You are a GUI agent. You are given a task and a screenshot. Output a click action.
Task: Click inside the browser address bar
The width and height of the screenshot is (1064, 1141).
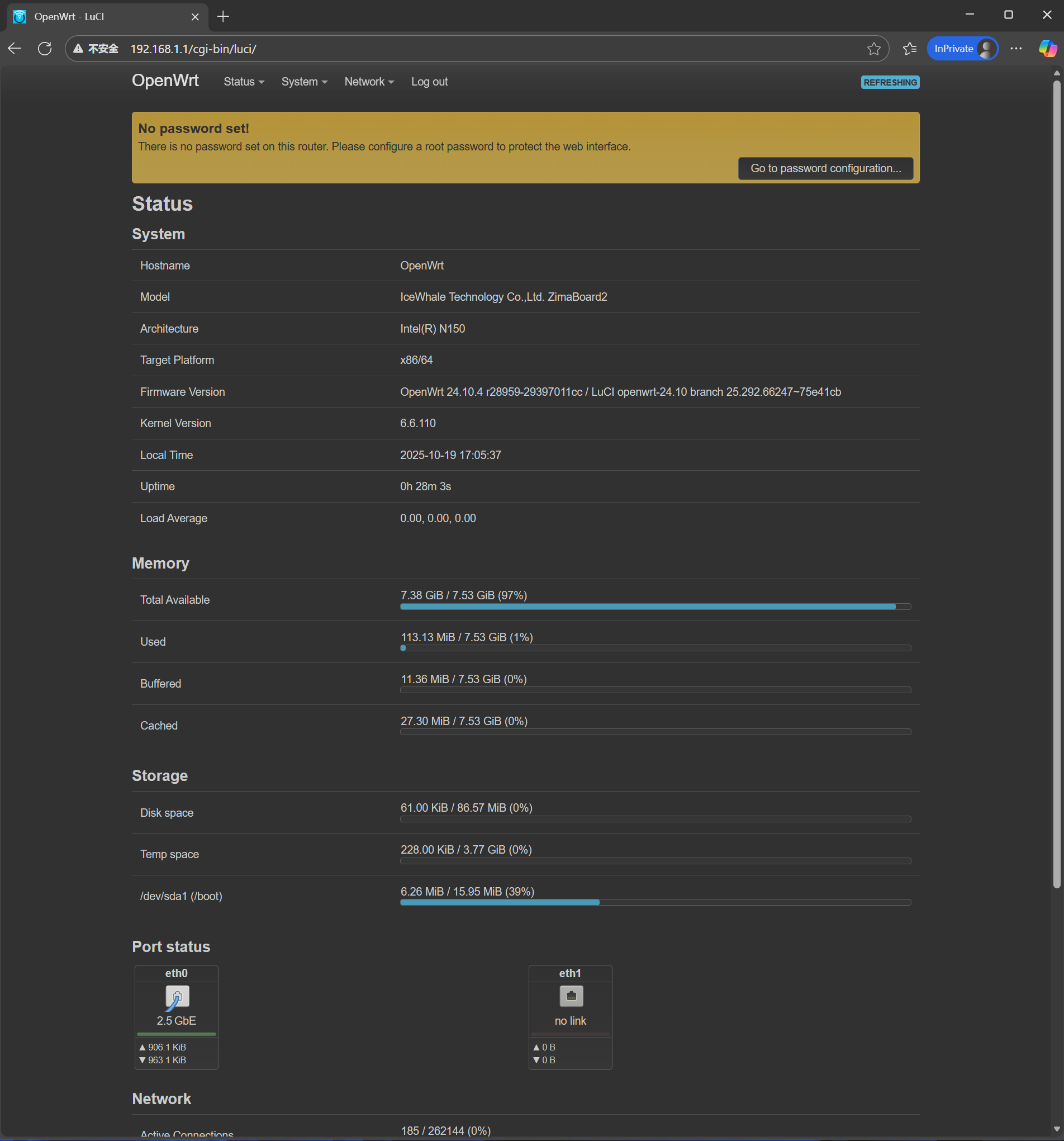(x=401, y=49)
